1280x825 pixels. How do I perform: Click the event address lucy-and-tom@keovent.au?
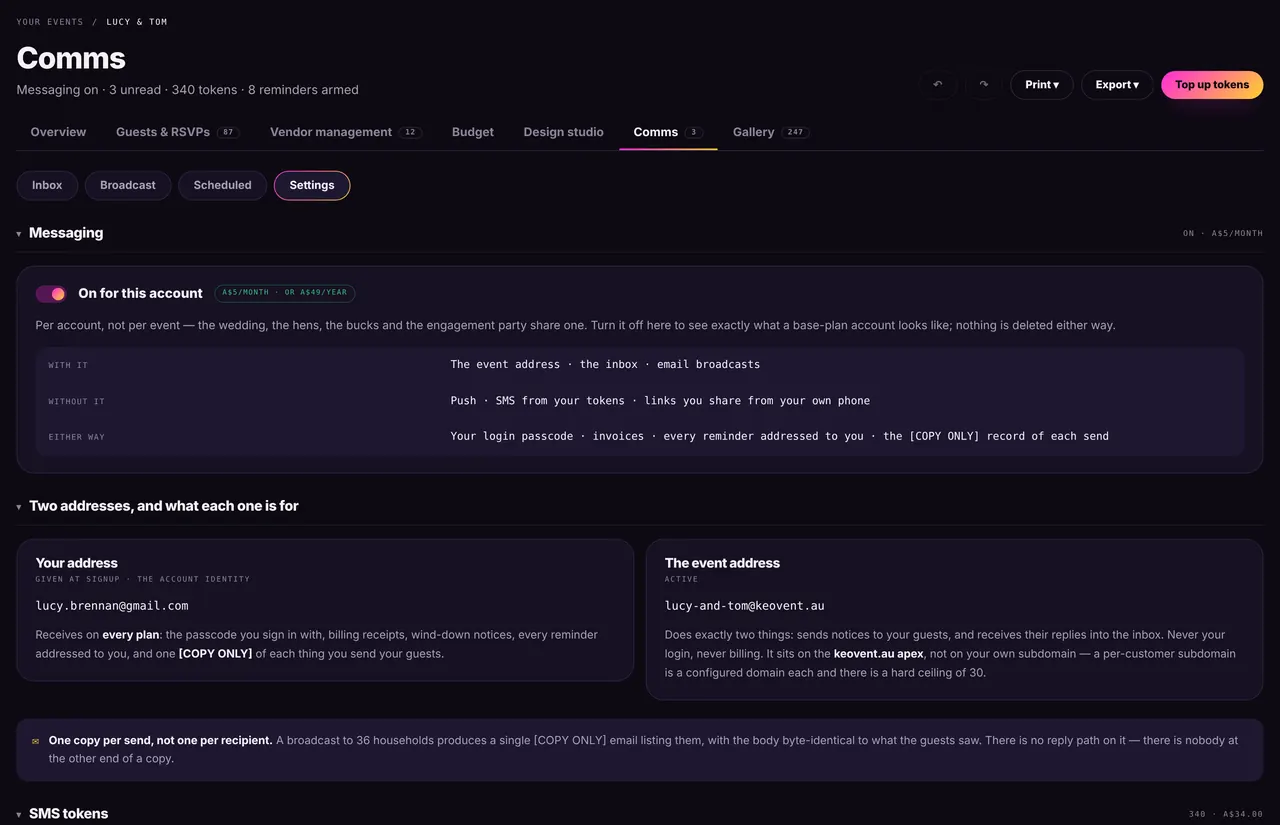pyautogui.click(x=745, y=606)
